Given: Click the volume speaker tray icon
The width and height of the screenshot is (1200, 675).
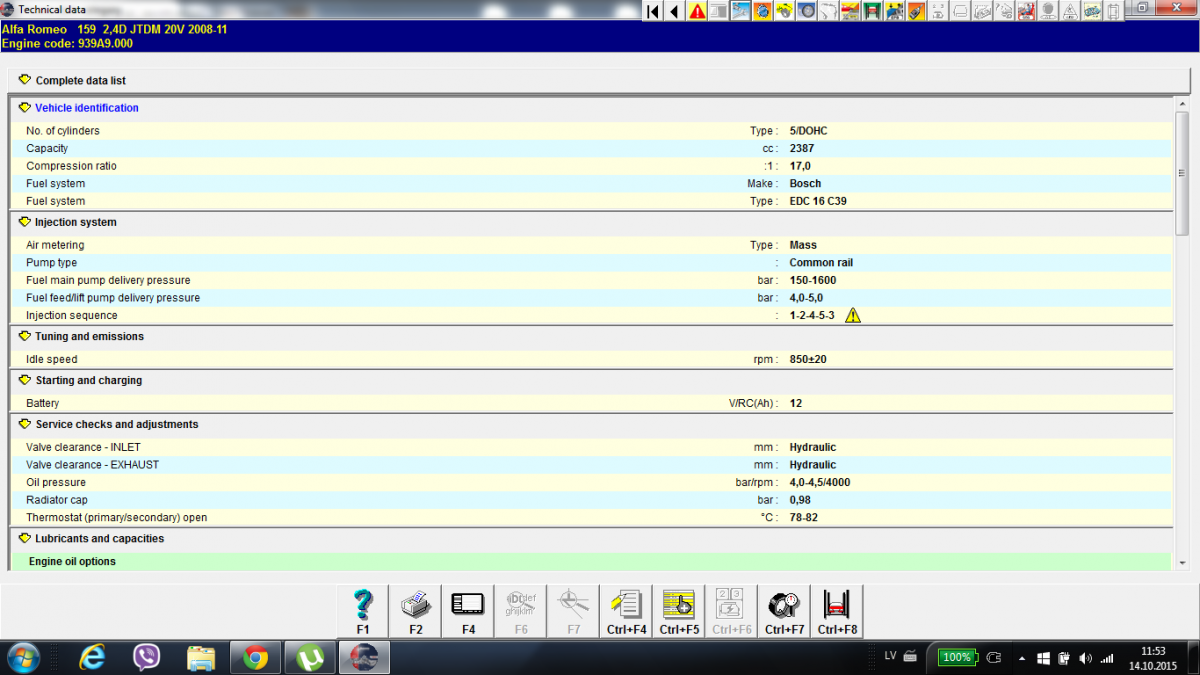Looking at the screenshot, I should pos(1085,658).
